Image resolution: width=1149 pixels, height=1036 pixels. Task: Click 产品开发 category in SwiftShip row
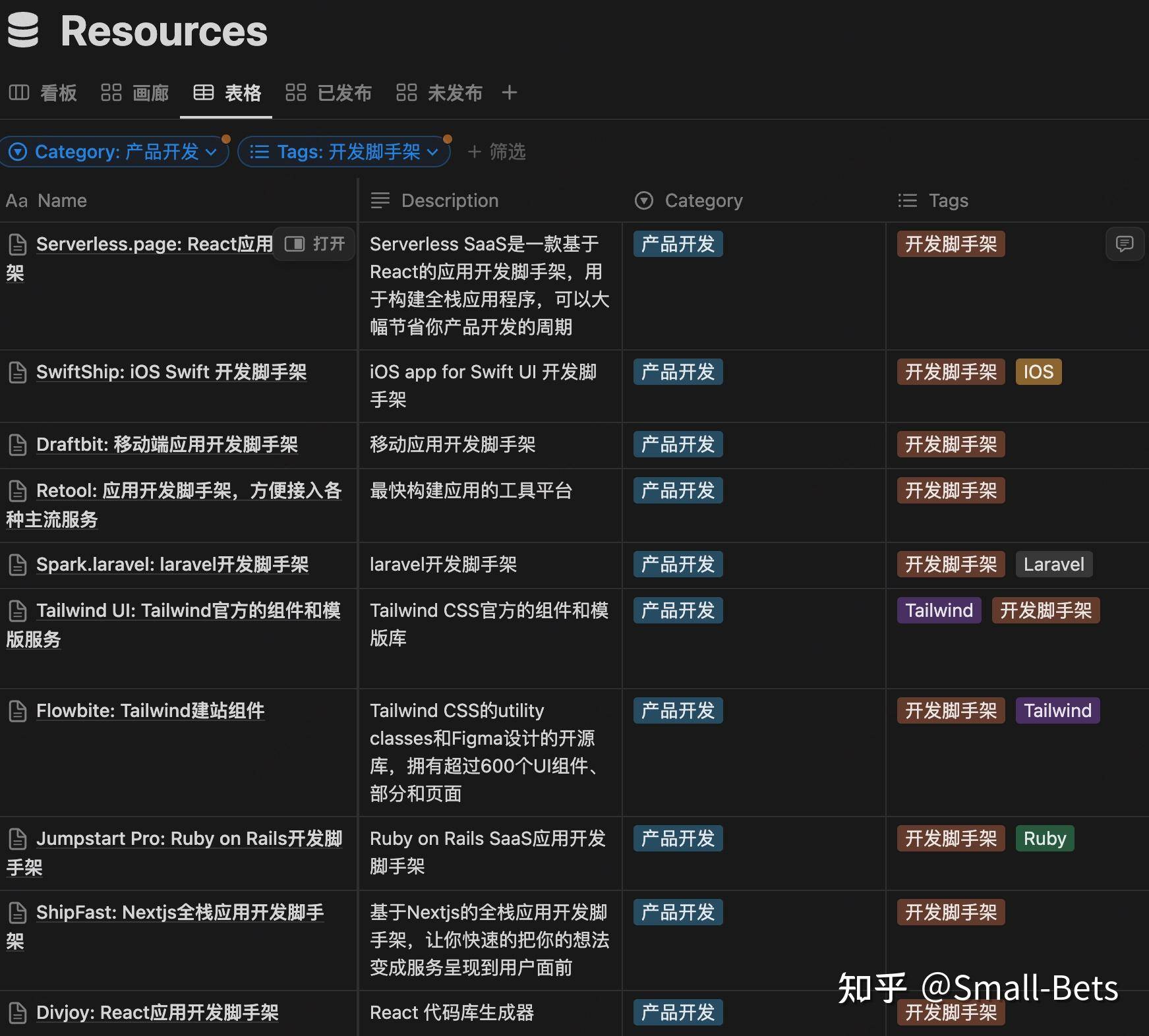click(678, 372)
